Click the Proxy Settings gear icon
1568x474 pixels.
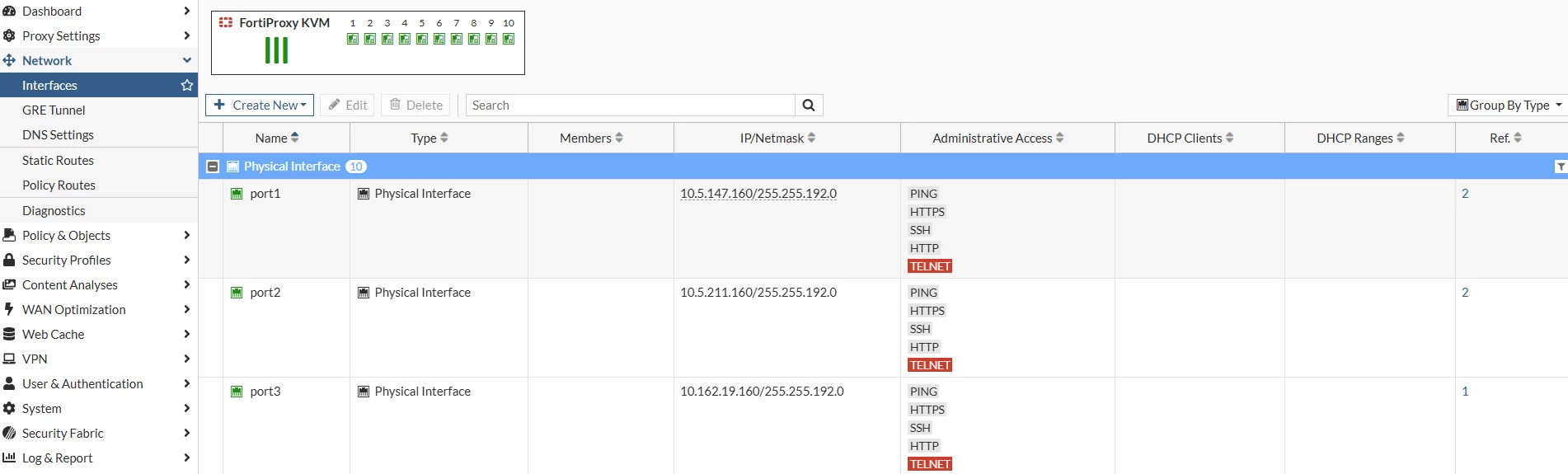[x=9, y=36]
